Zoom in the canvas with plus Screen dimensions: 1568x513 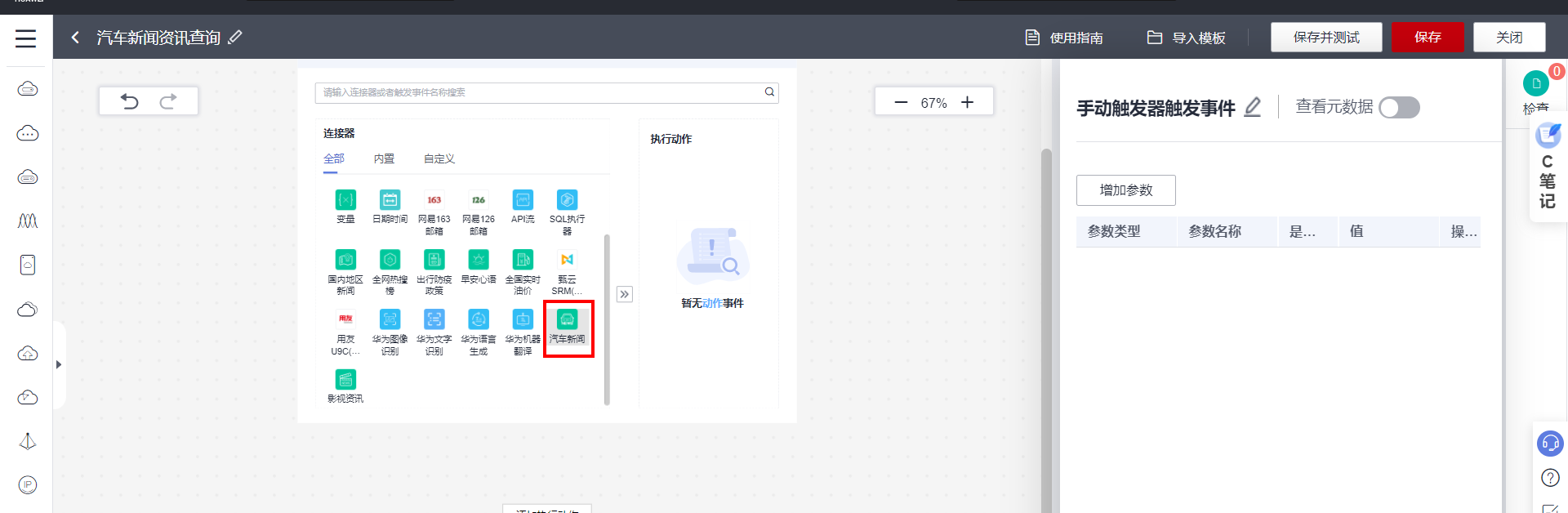968,102
